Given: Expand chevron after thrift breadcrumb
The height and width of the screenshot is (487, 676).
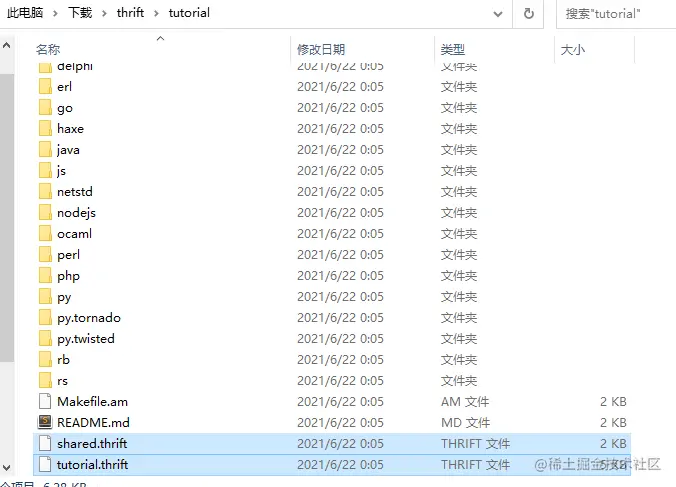Looking at the screenshot, I should [x=156, y=13].
